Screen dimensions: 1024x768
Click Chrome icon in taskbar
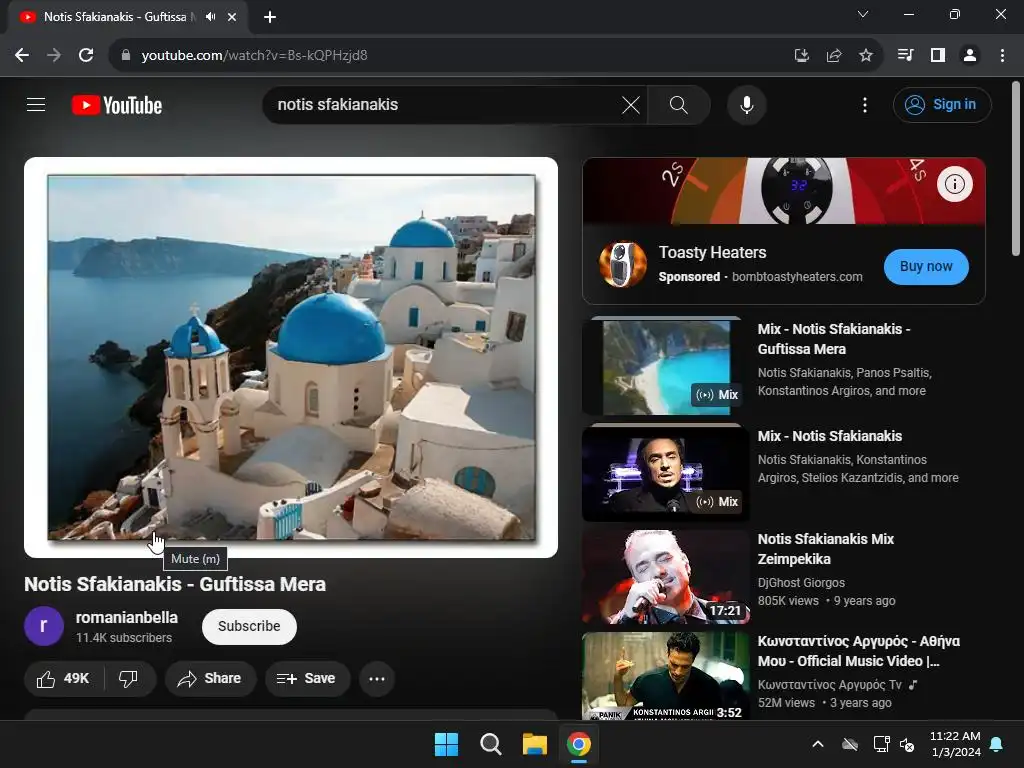click(x=579, y=744)
